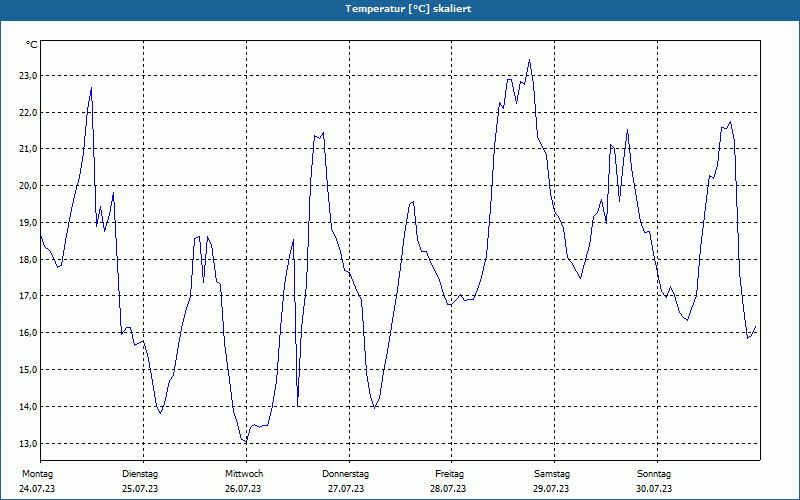Viewport: 800px width, 500px height.
Task: Select the 20,0 axis value
Action: coord(28,185)
